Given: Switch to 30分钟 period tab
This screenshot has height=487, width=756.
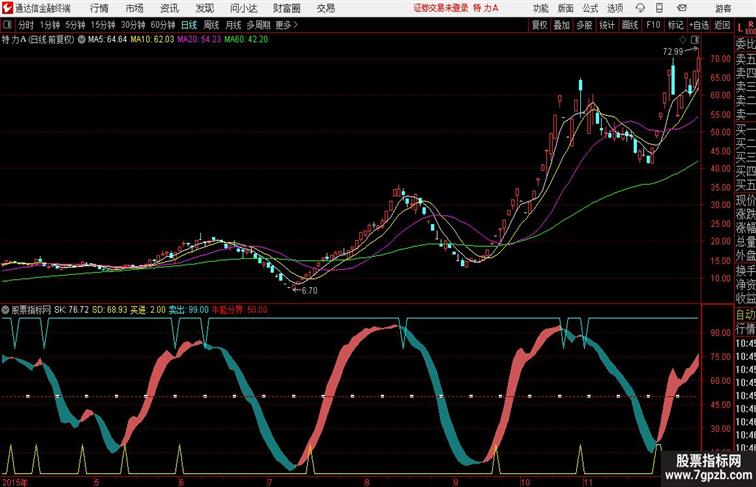Looking at the screenshot, I should (133, 25).
